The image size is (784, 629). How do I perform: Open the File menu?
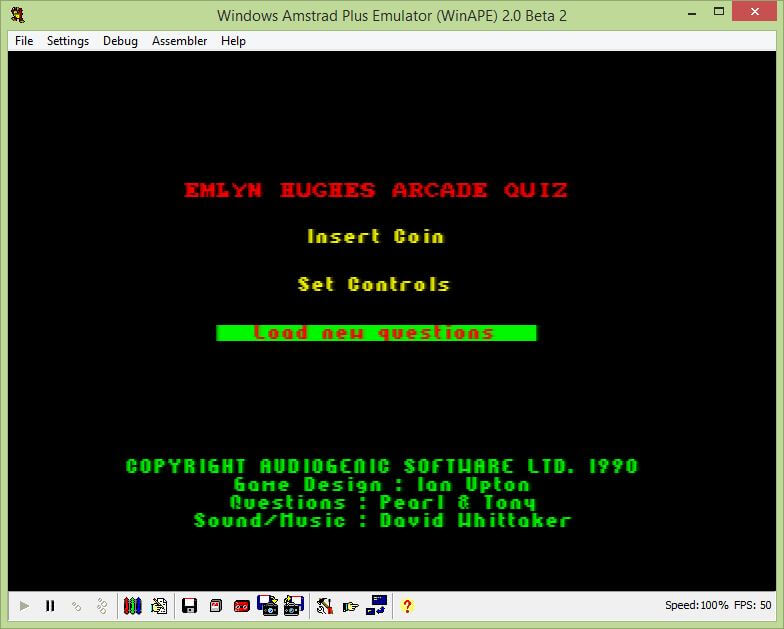[24, 41]
